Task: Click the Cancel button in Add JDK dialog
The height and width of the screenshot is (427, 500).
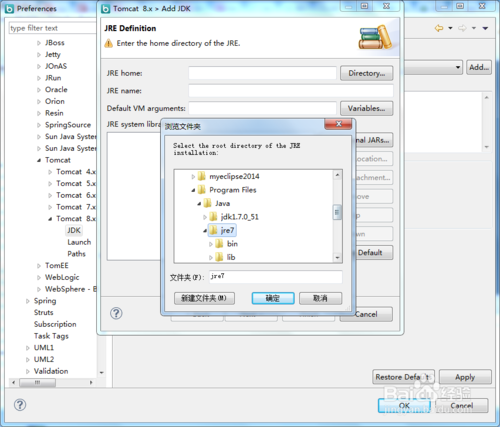Action: 366,314
